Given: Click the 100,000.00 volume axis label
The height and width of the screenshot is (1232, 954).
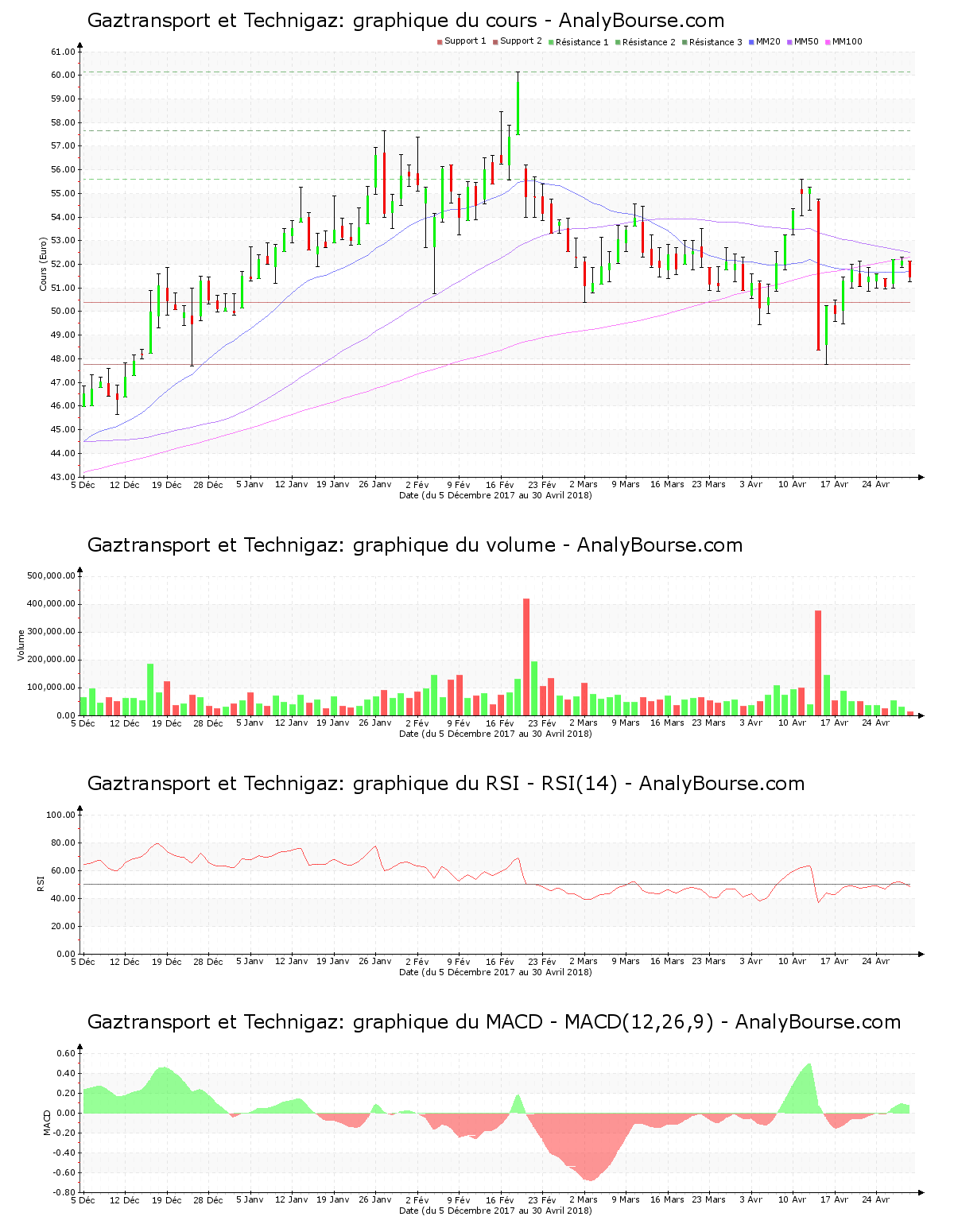Looking at the screenshot, I should [52, 688].
